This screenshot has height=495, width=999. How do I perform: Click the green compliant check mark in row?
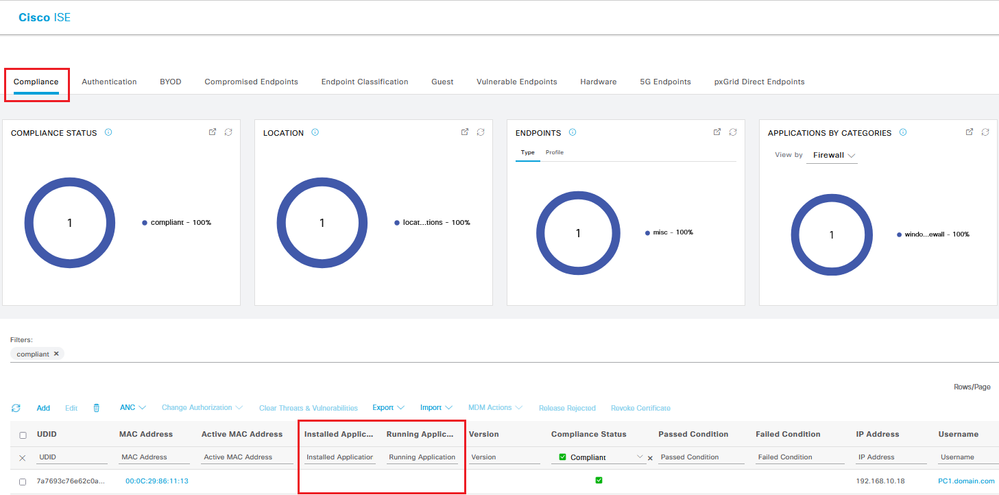point(599,480)
